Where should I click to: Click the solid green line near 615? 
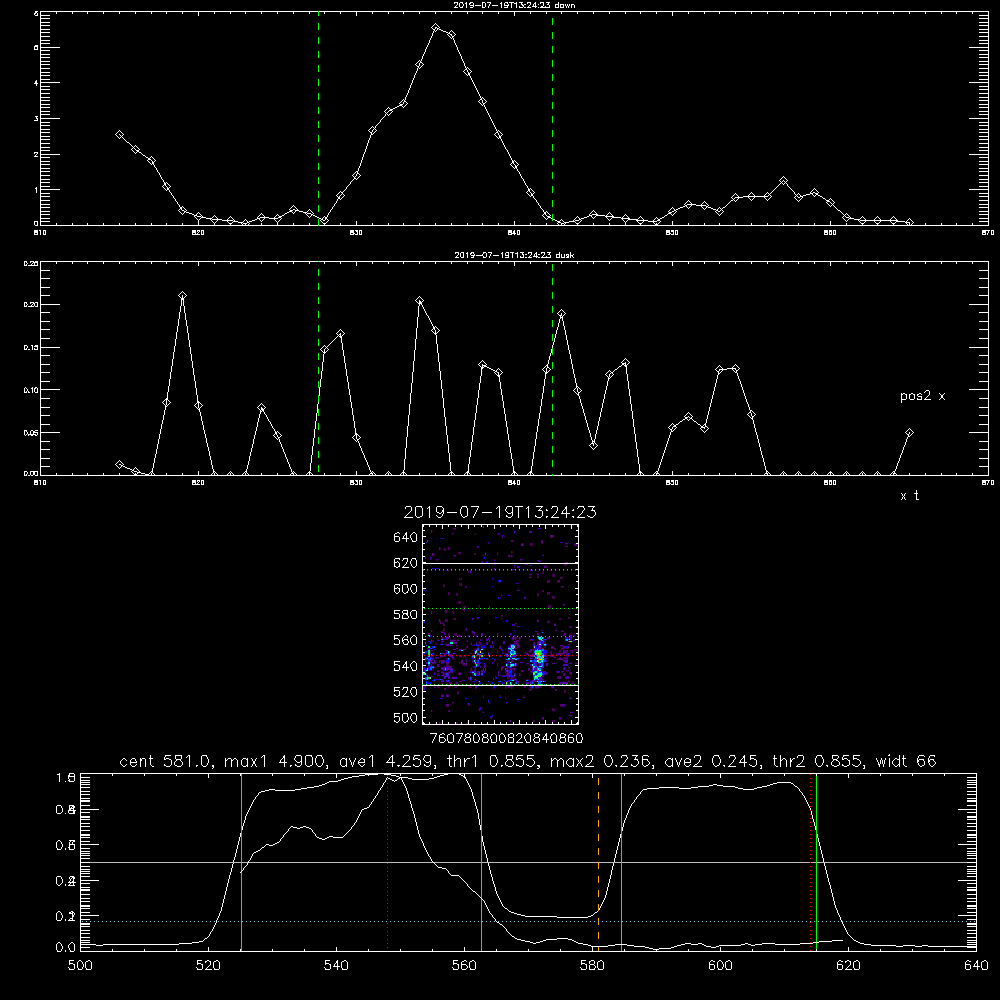[816, 861]
